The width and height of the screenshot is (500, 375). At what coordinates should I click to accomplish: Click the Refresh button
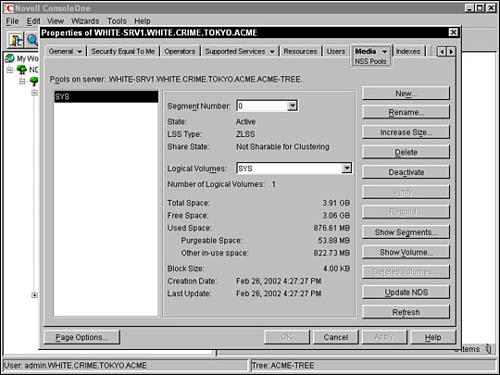click(x=406, y=312)
